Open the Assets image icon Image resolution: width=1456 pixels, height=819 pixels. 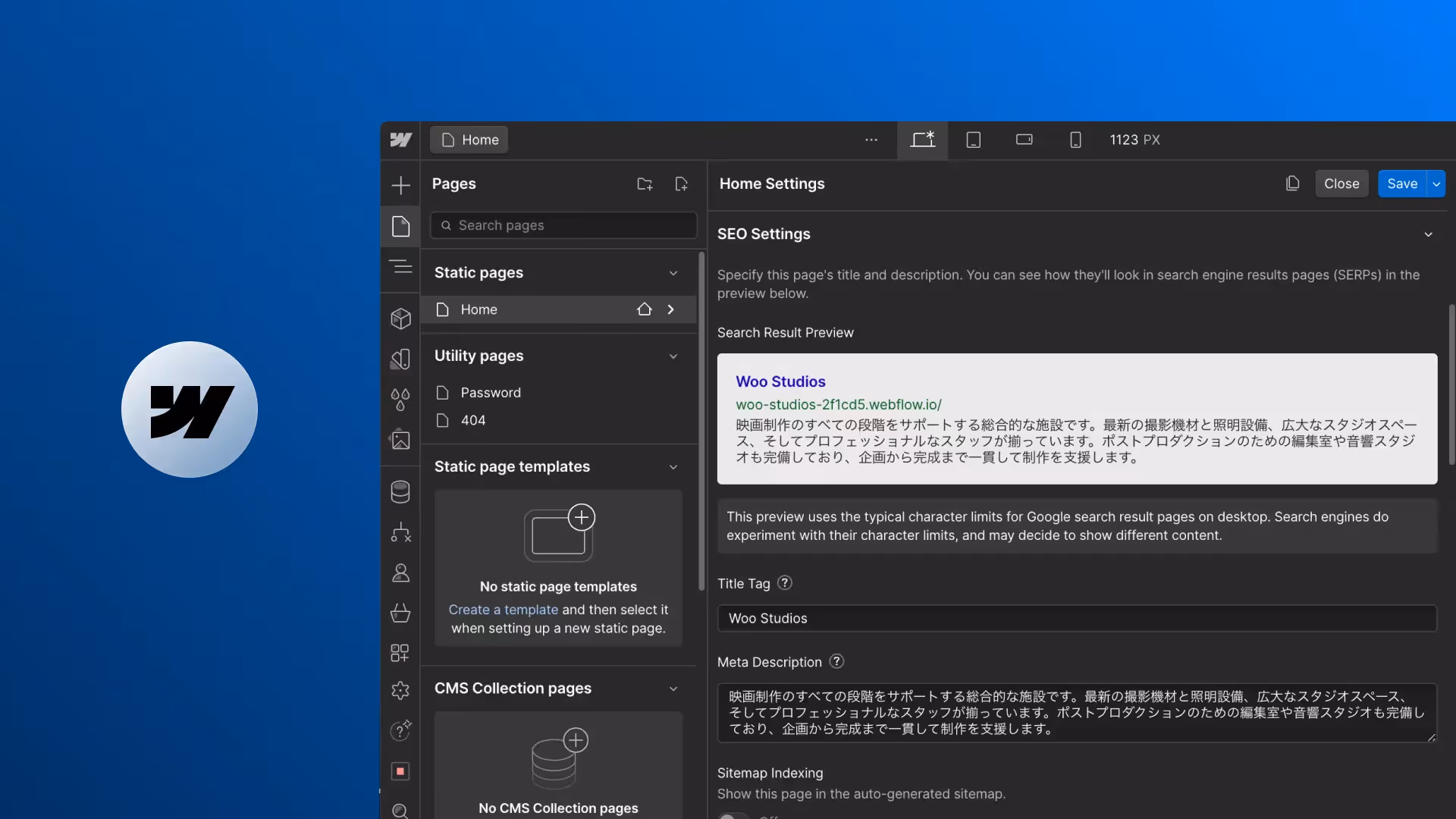tap(400, 440)
